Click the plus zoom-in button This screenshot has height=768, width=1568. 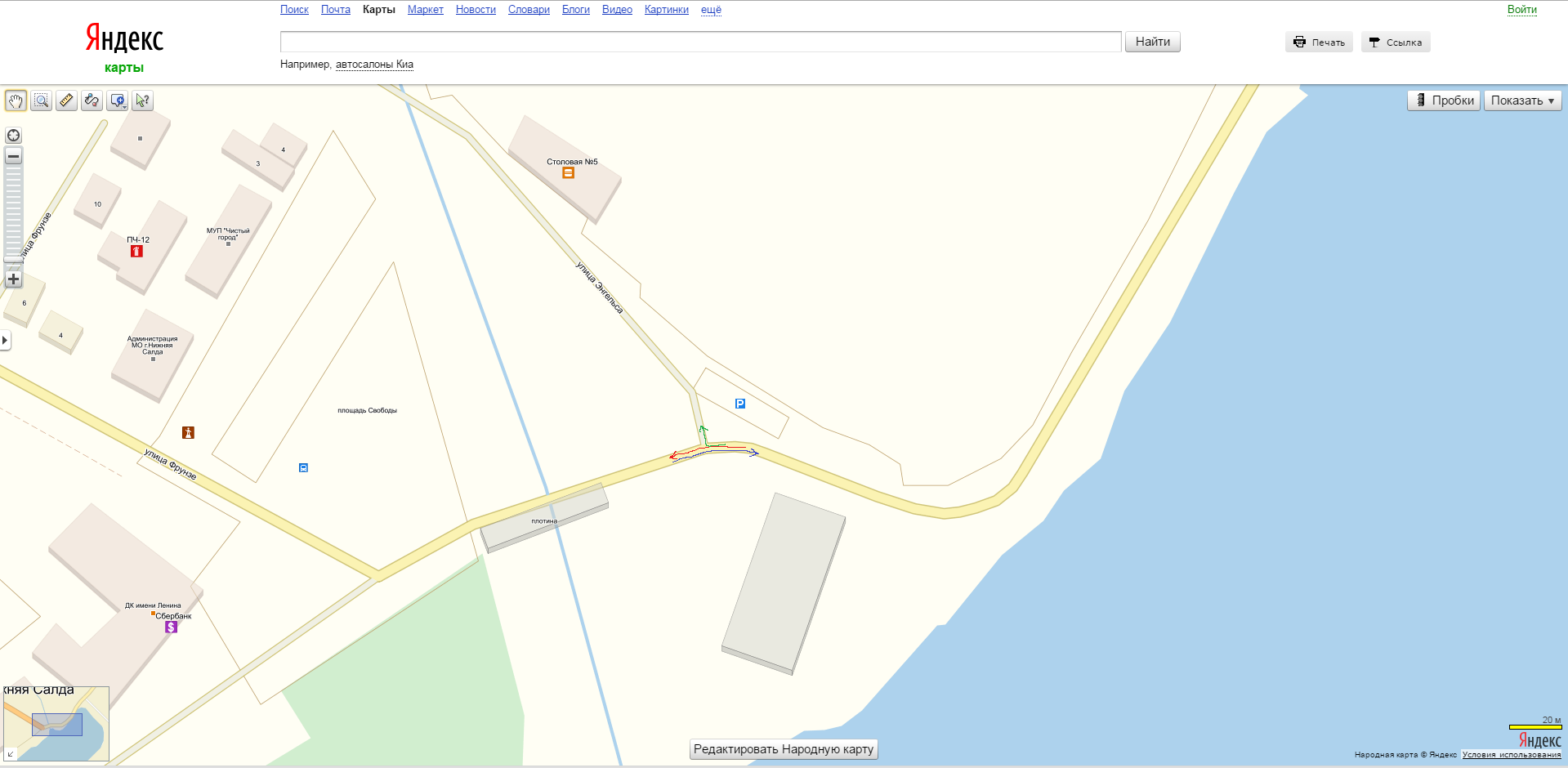tap(13, 279)
